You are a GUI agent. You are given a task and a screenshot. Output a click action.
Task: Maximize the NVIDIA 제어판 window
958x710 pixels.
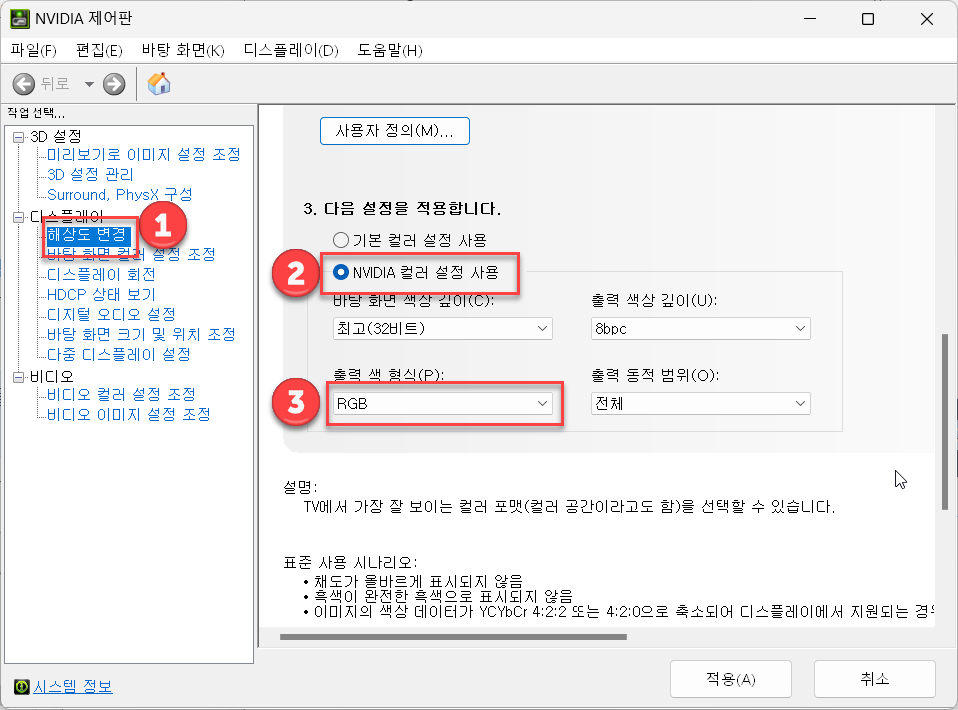click(x=868, y=19)
